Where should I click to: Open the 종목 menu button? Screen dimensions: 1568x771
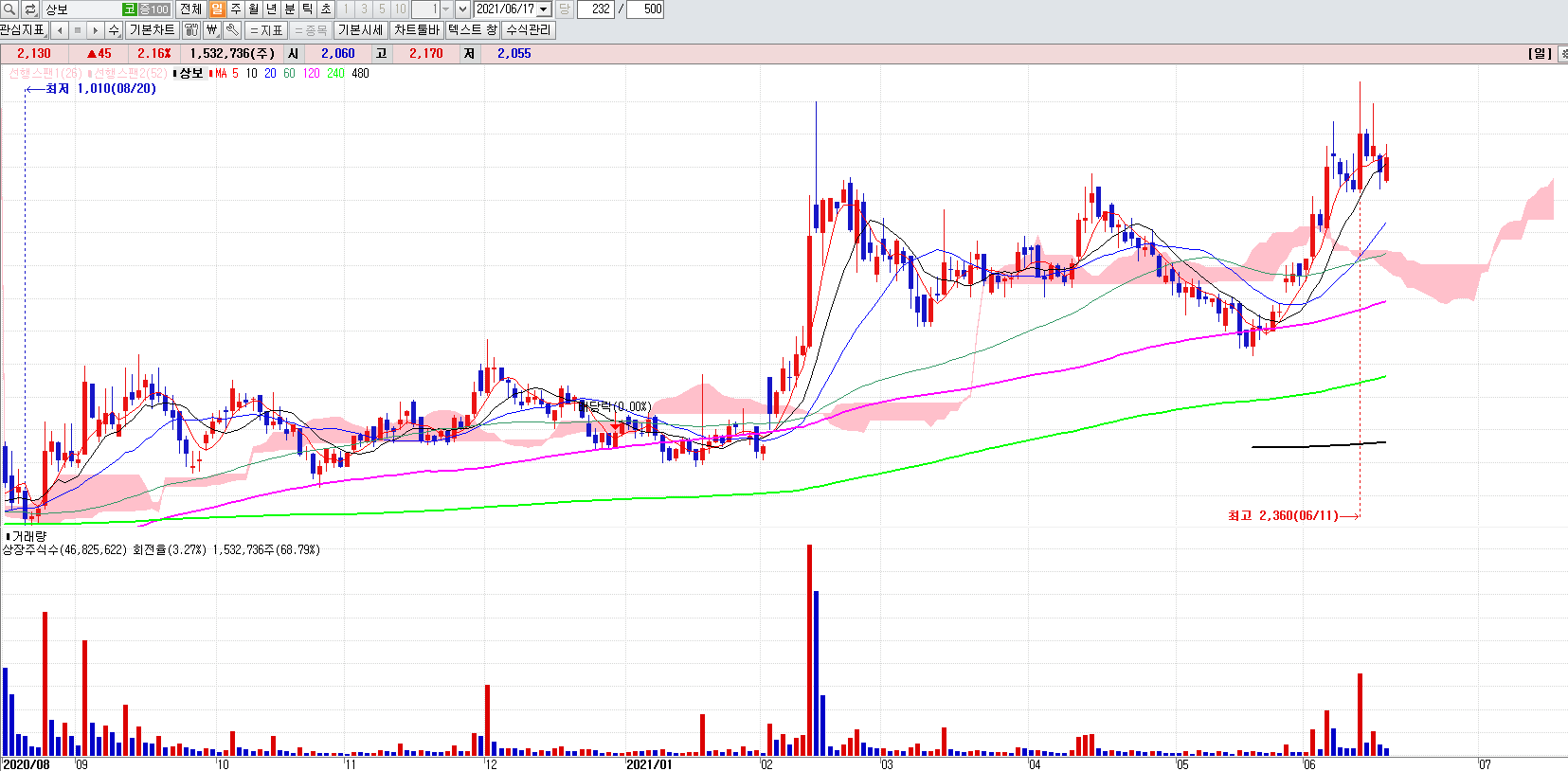click(311, 29)
